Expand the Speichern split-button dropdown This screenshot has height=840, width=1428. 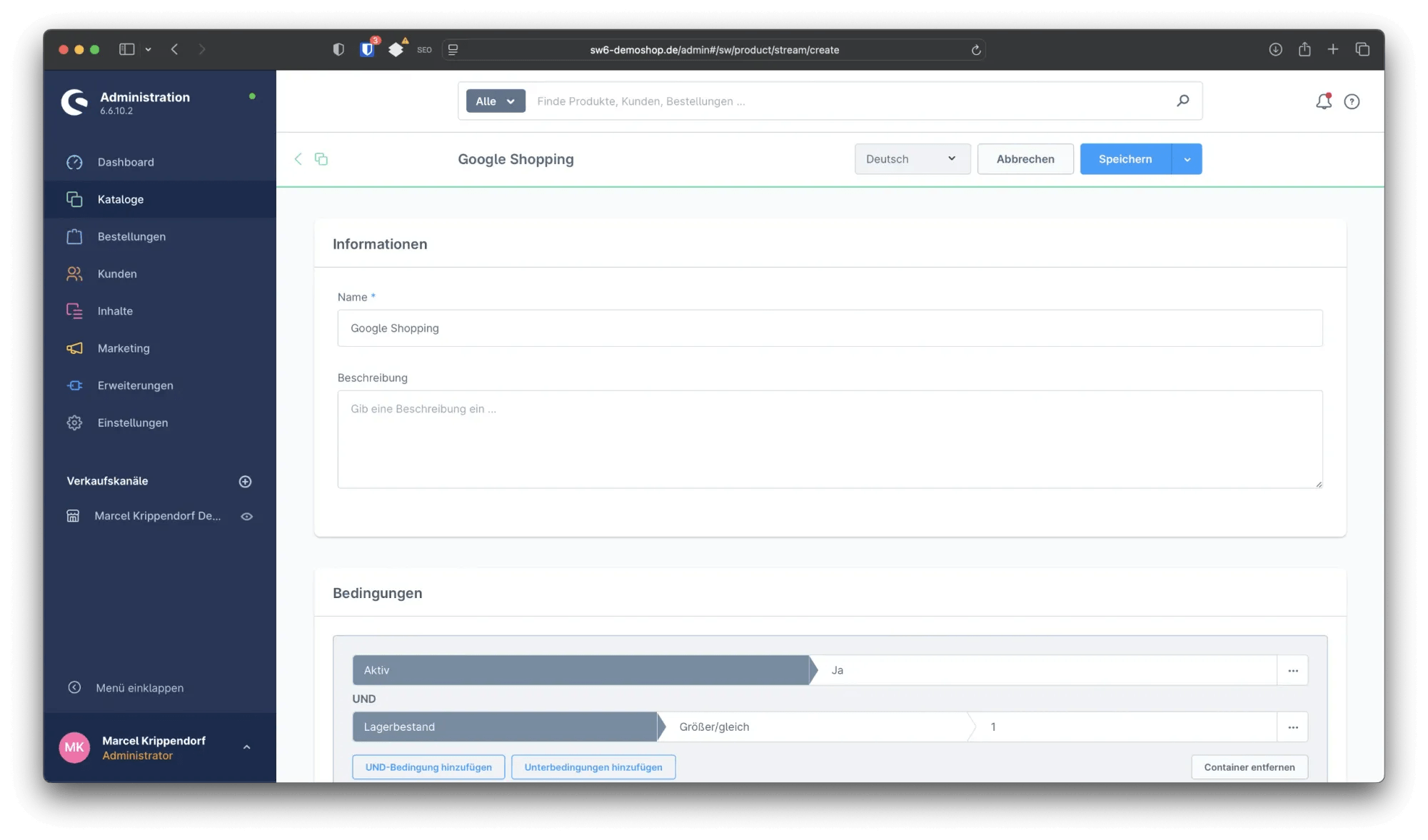click(x=1187, y=158)
